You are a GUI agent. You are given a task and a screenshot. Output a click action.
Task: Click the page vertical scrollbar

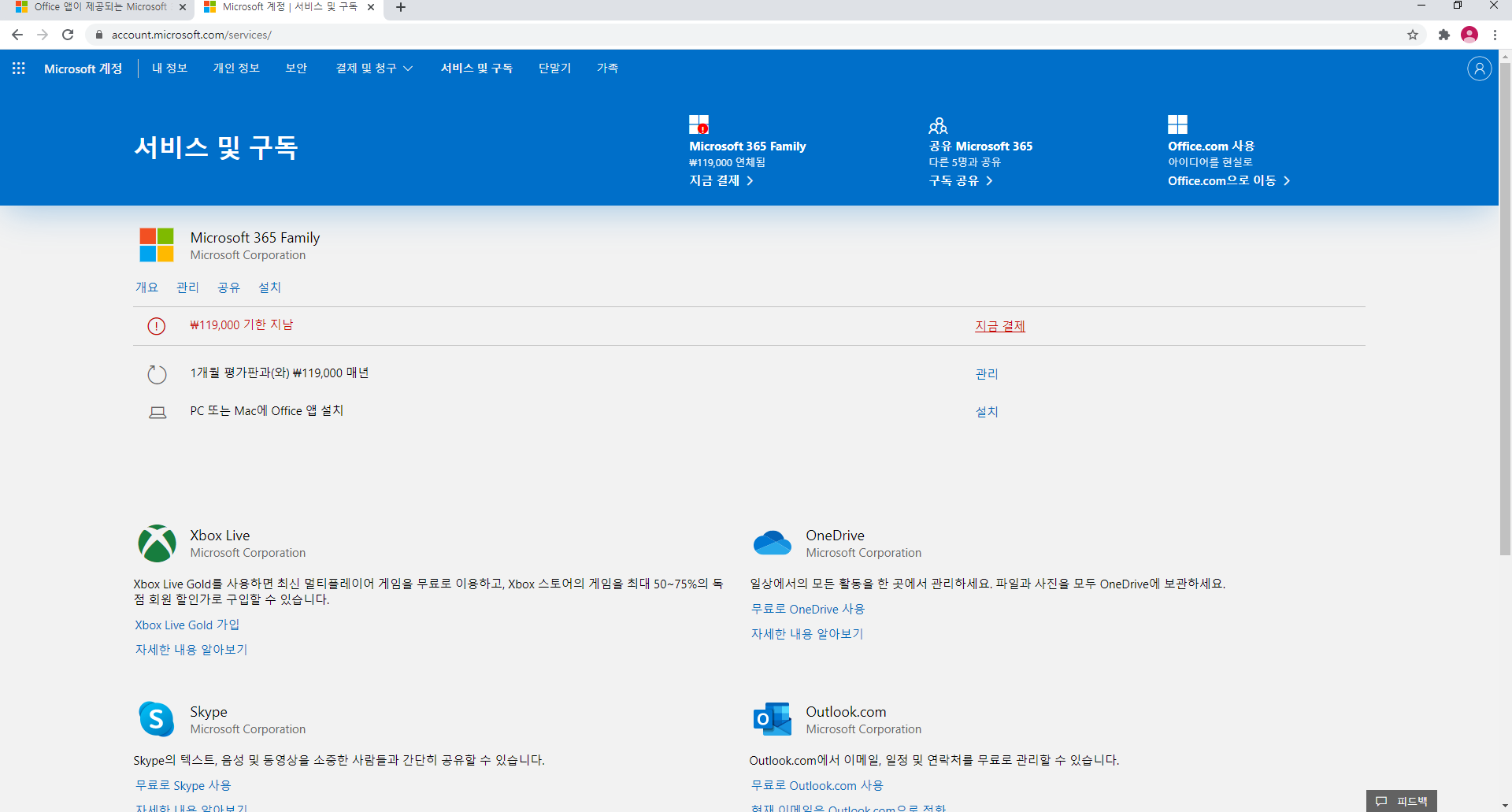[1505, 309]
